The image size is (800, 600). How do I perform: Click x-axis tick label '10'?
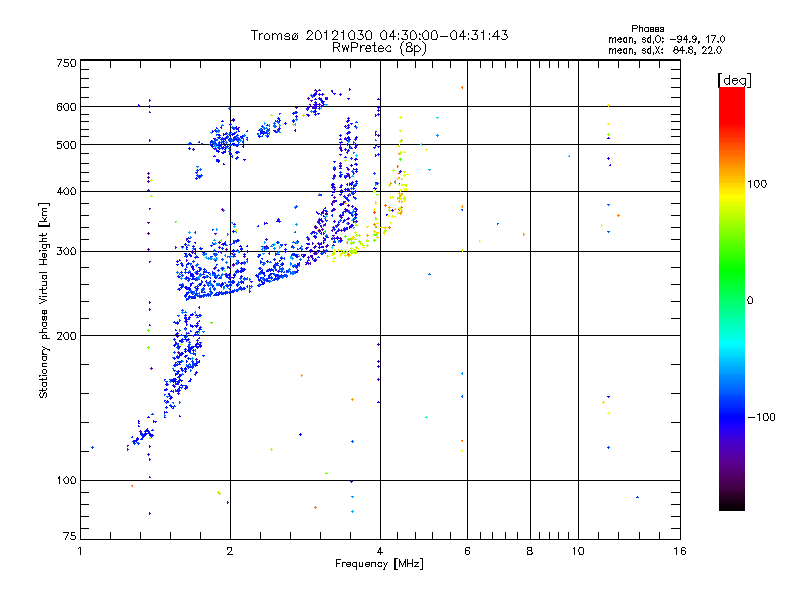[x=578, y=551]
